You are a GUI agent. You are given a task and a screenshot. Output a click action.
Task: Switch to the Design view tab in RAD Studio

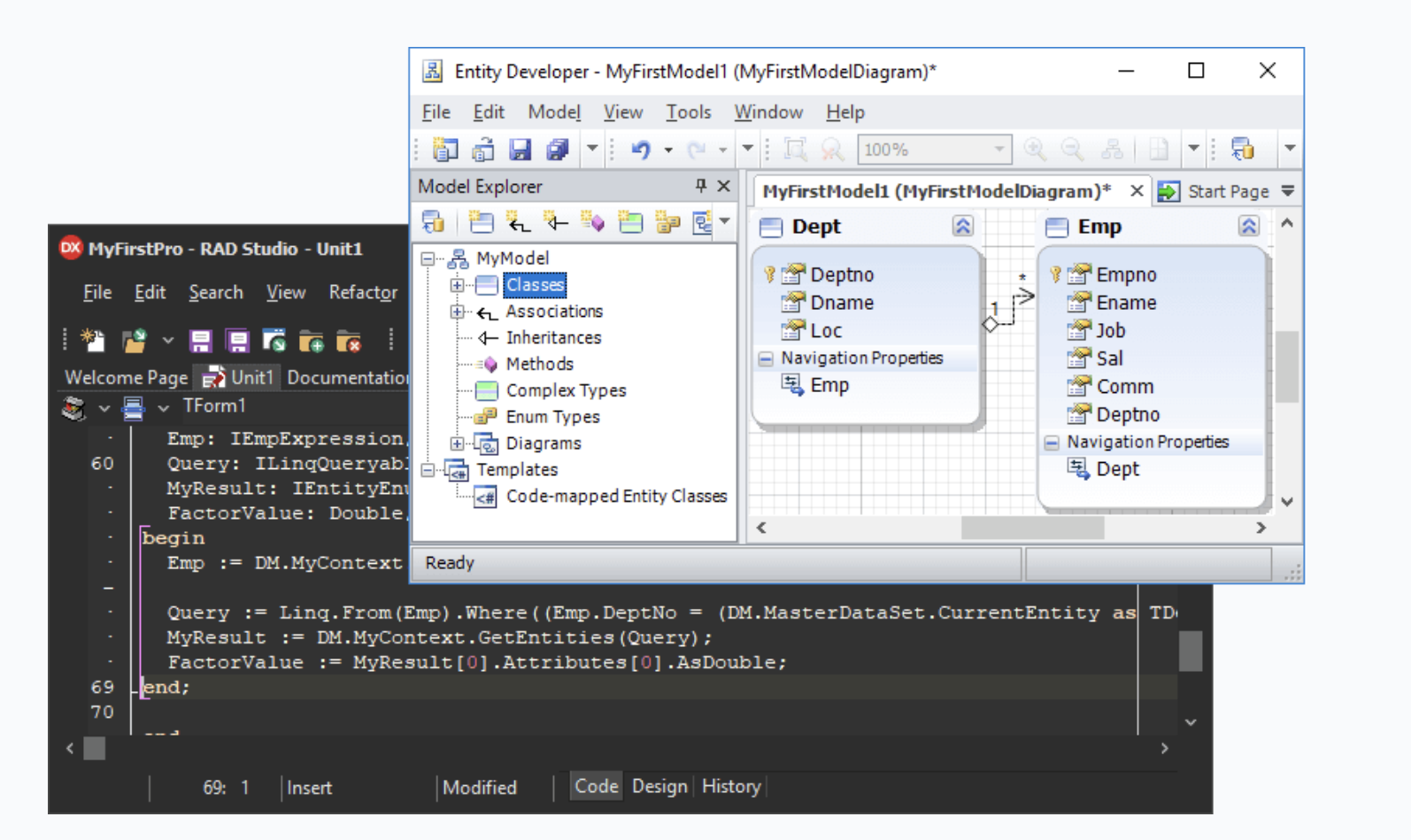click(x=659, y=786)
